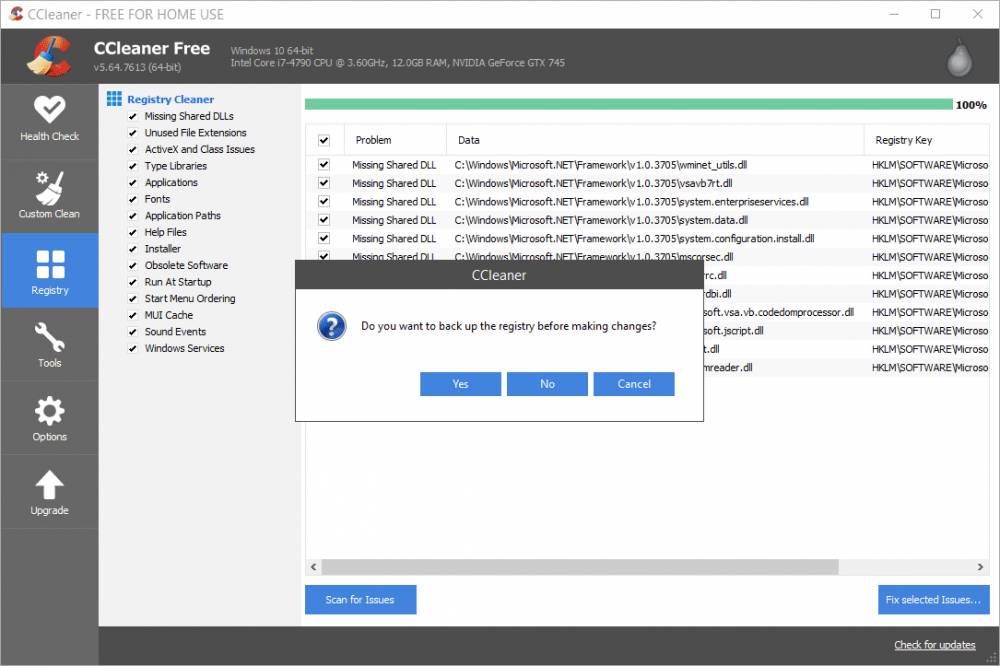Uncheck the system.enterpriseservices.dll row checkbox
1000x666 pixels.
point(324,202)
